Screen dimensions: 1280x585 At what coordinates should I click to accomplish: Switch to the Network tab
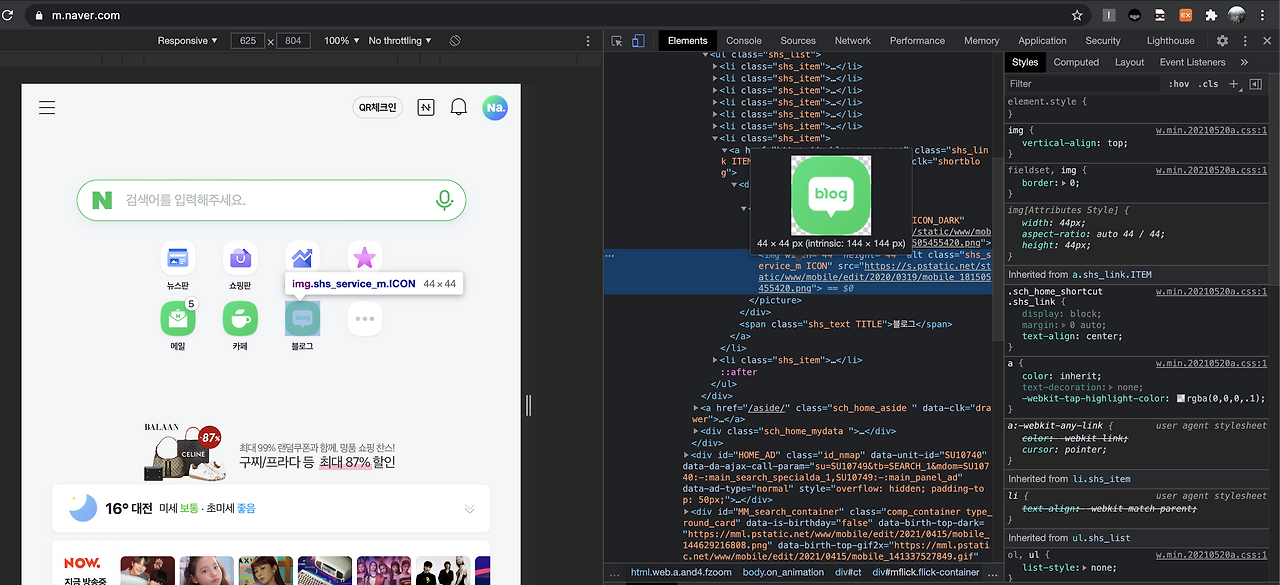(x=853, y=41)
